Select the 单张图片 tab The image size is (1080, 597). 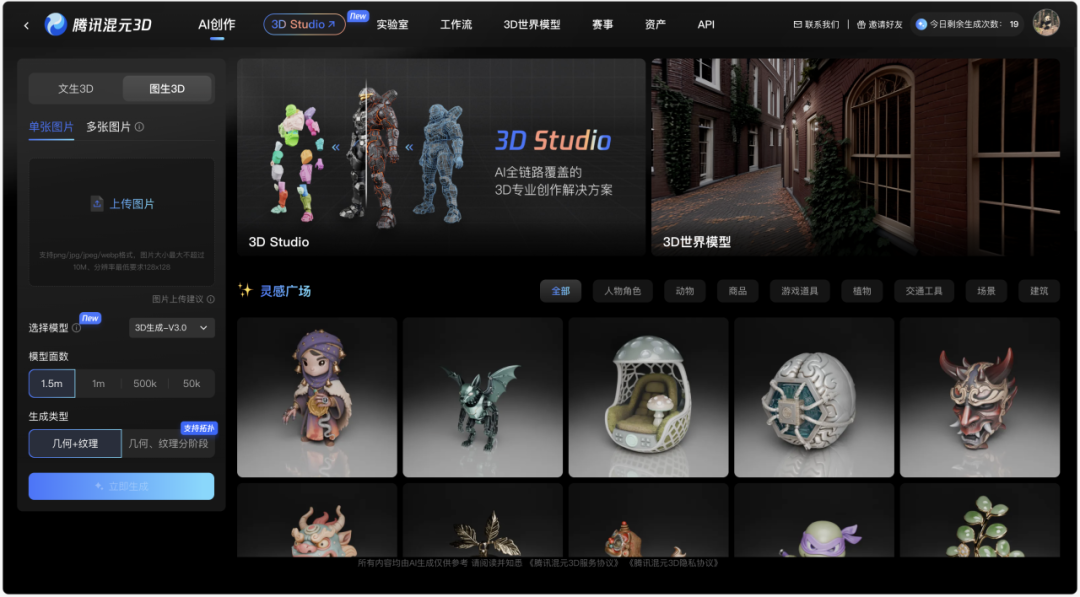[x=51, y=127]
